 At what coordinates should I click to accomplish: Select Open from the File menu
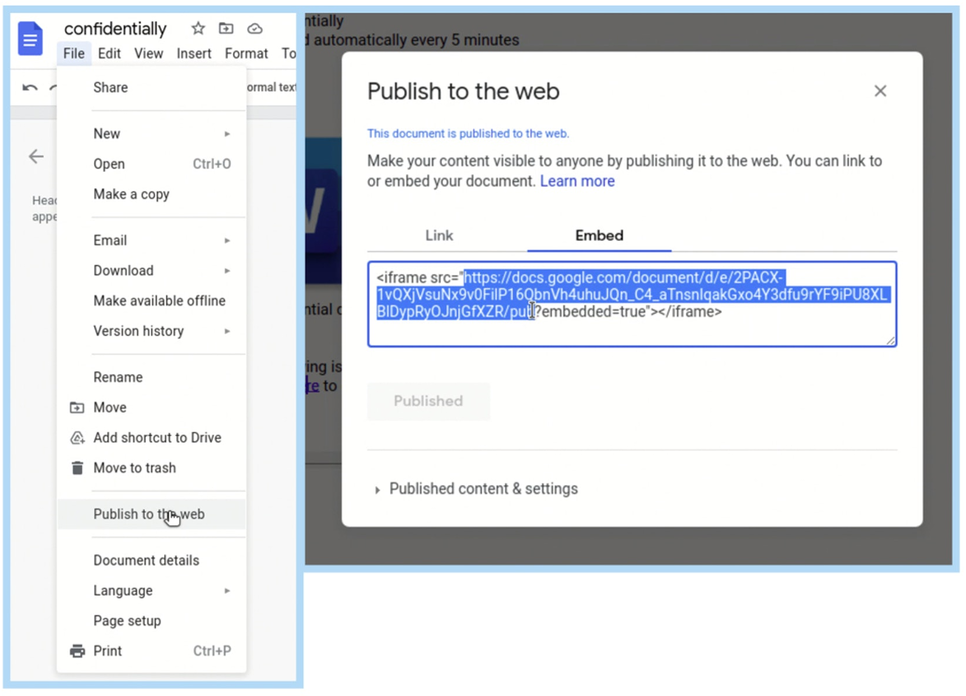pos(152,164)
